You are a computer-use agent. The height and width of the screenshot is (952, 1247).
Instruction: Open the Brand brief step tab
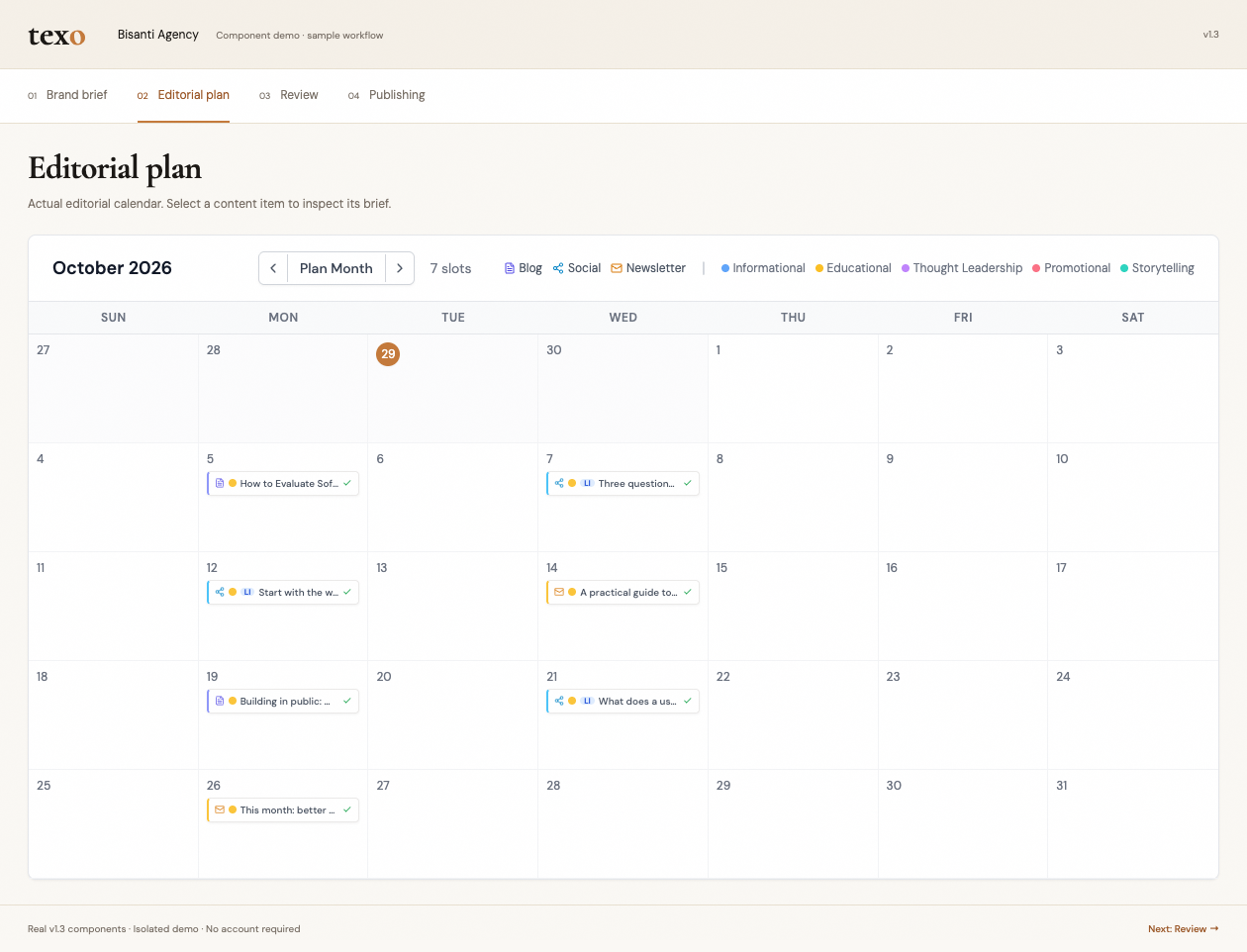pyautogui.click(x=67, y=95)
